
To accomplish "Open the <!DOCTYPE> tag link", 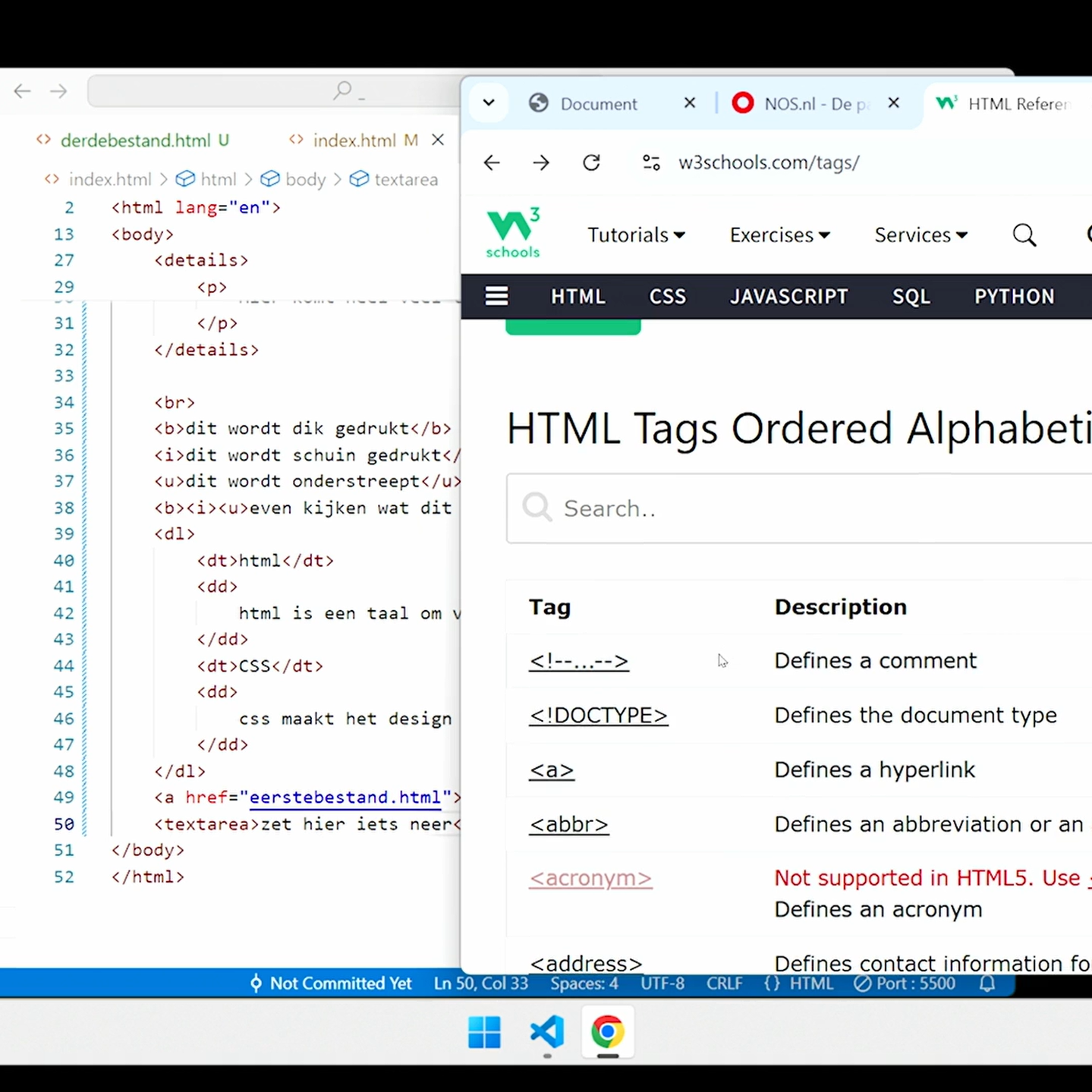I will point(598,715).
